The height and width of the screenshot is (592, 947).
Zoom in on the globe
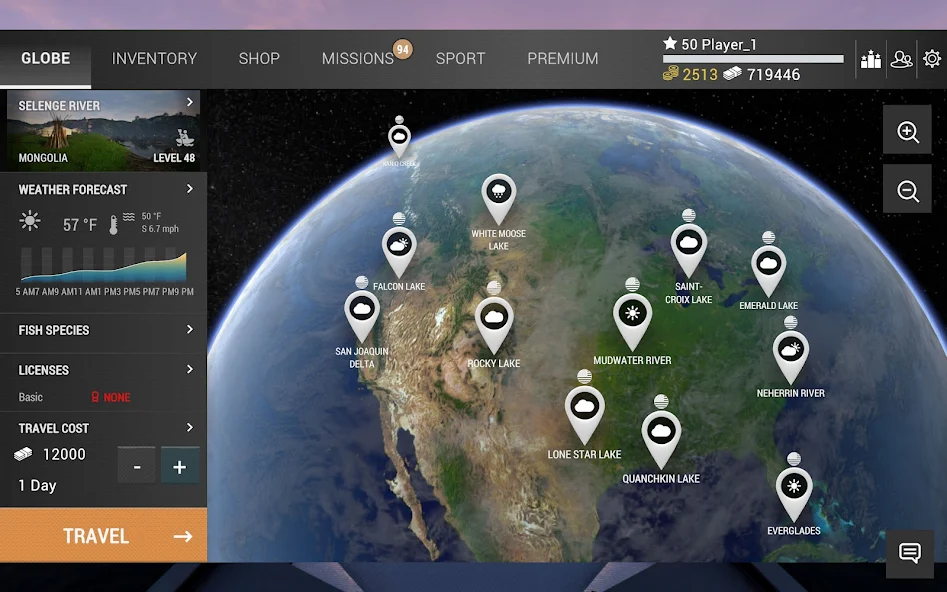(x=907, y=130)
